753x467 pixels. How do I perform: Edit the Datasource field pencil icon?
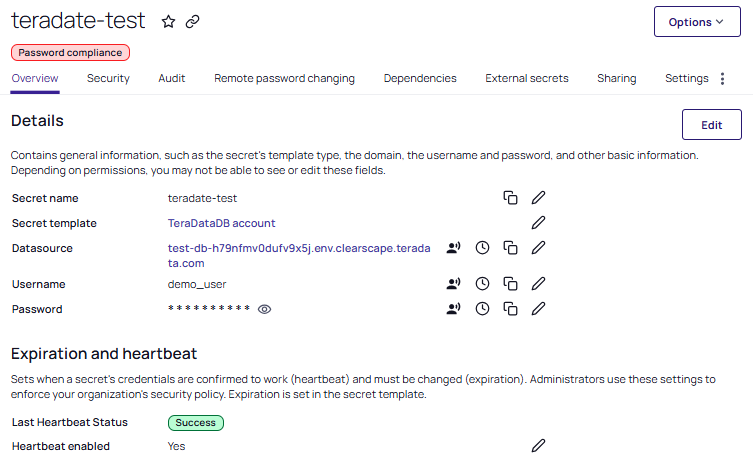coord(538,248)
